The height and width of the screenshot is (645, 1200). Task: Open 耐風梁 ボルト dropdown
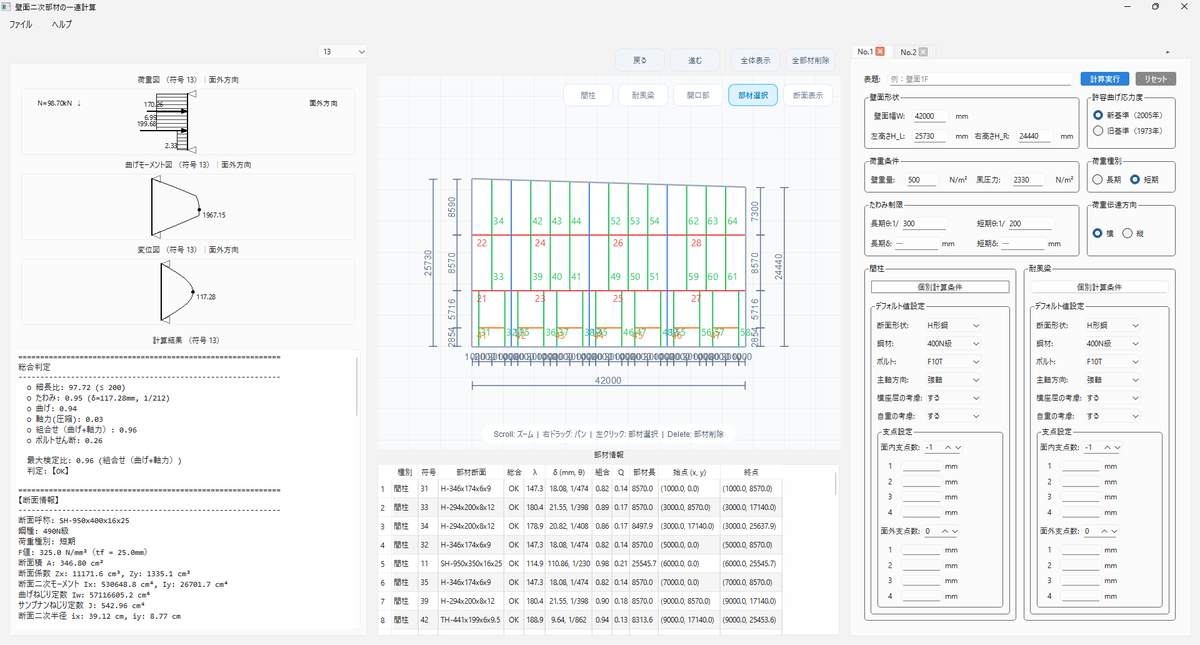[1113, 361]
